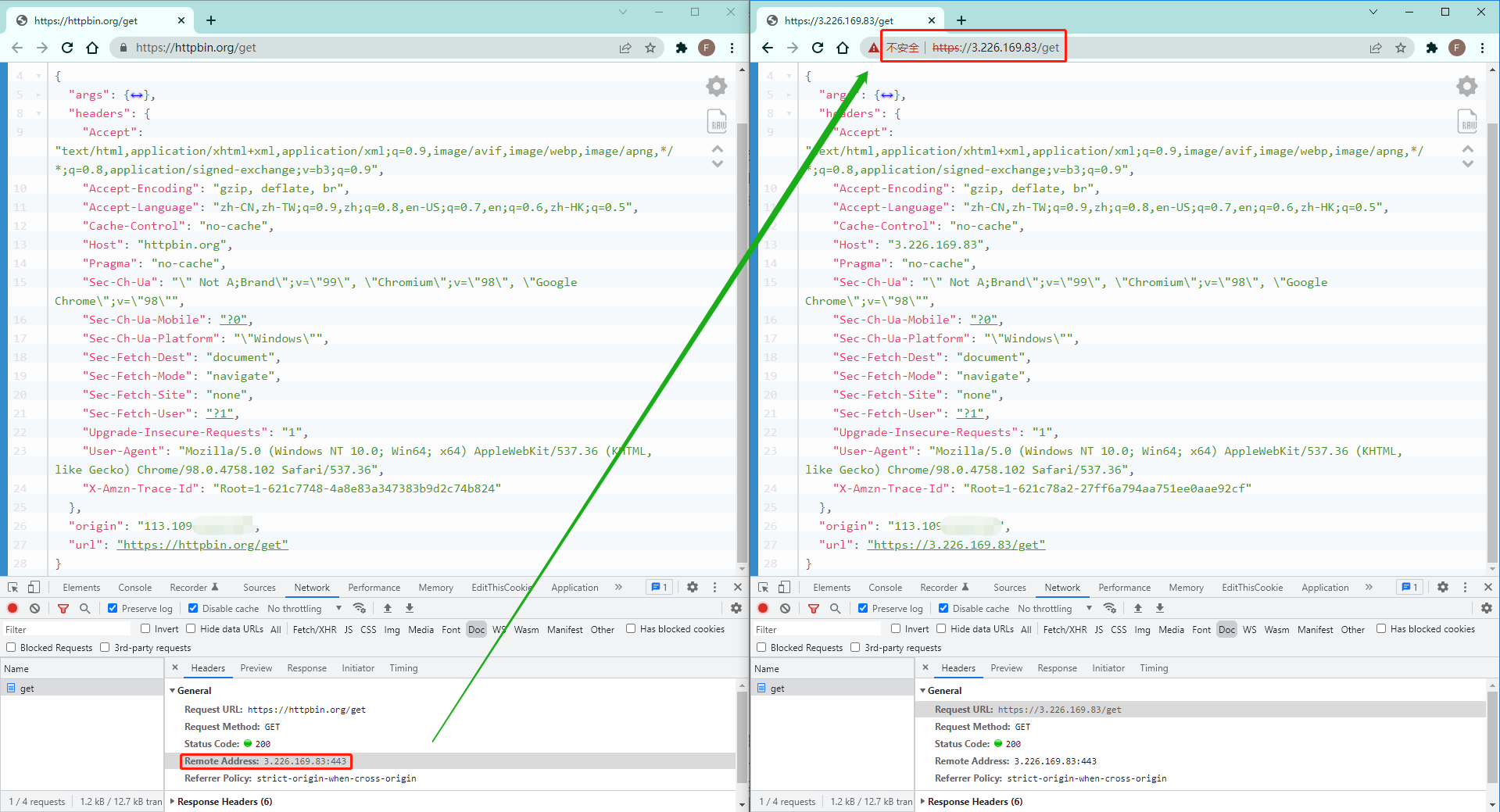Show more DevTools tabs in the right window
This screenshot has width=1500, height=812.
click(1369, 587)
